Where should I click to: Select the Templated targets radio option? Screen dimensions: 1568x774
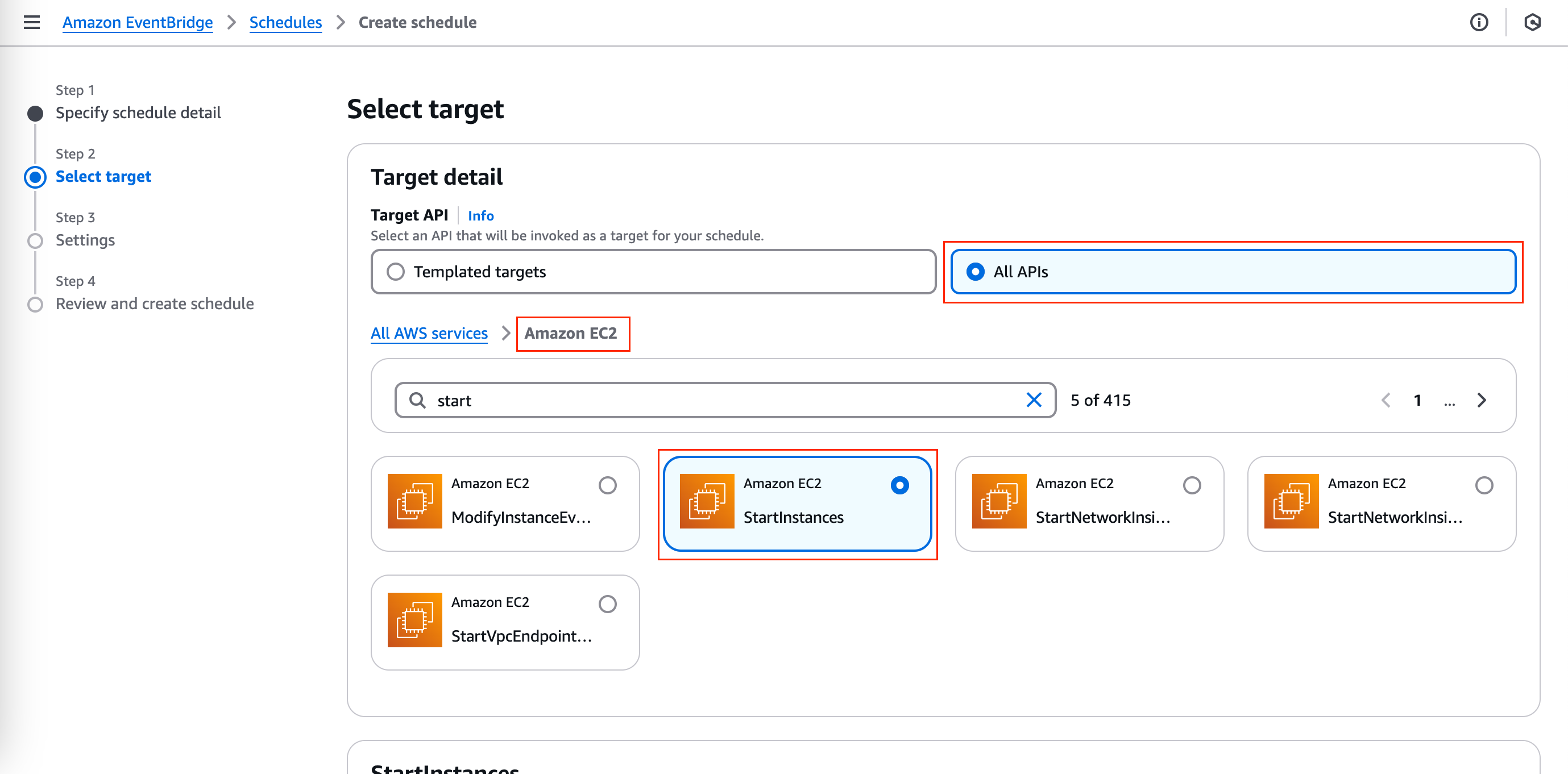point(396,272)
